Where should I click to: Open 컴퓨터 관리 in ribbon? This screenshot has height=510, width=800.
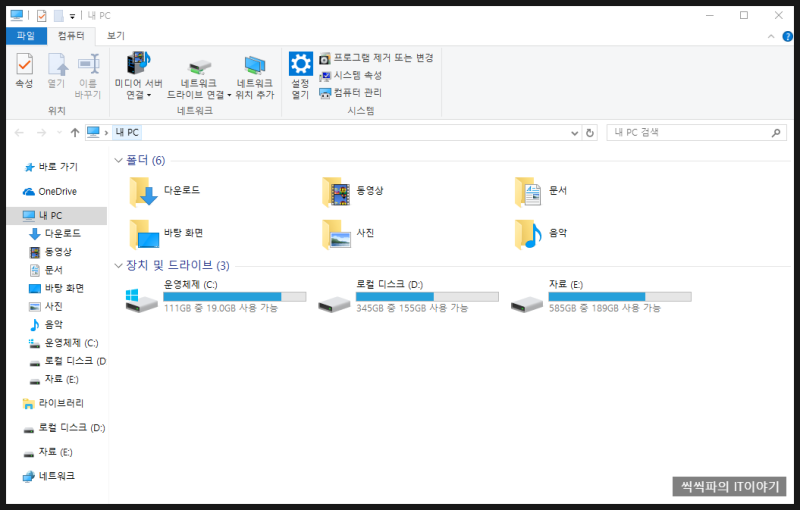point(351,93)
